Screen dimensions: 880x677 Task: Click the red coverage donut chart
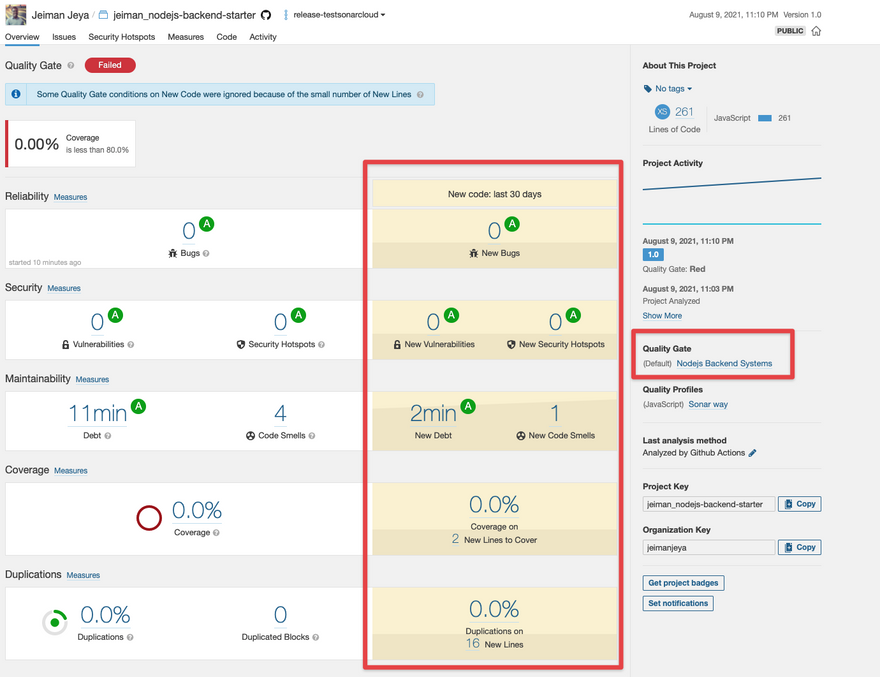pos(149,517)
